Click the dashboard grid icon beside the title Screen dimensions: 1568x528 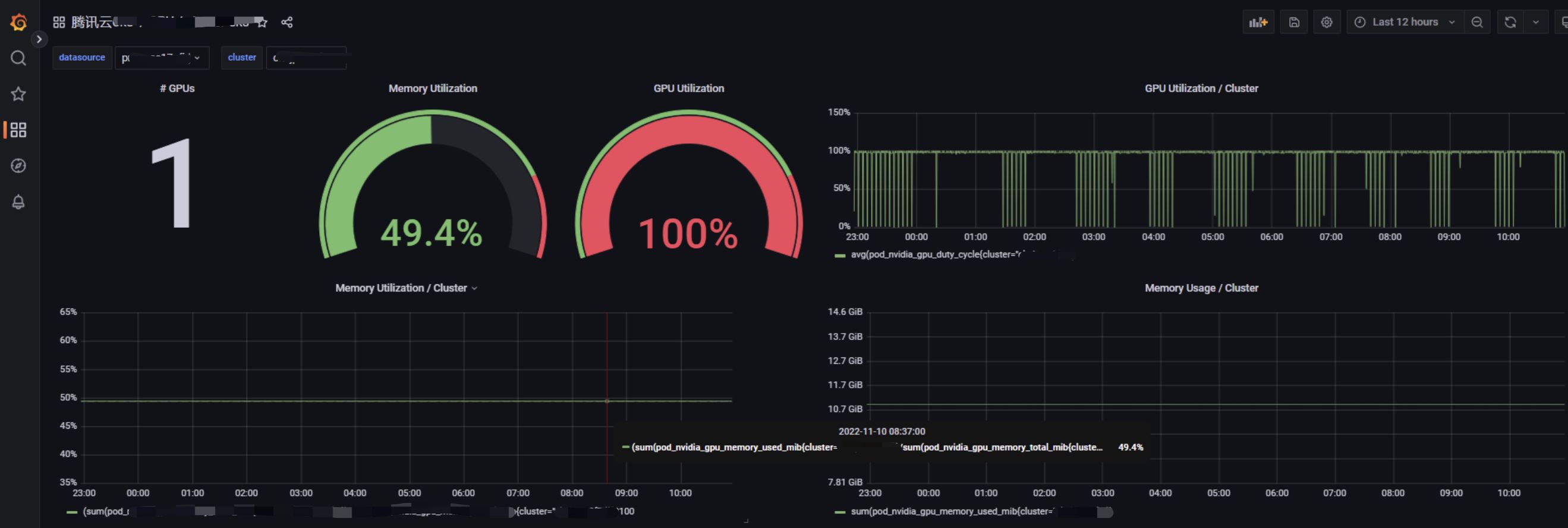59,23
